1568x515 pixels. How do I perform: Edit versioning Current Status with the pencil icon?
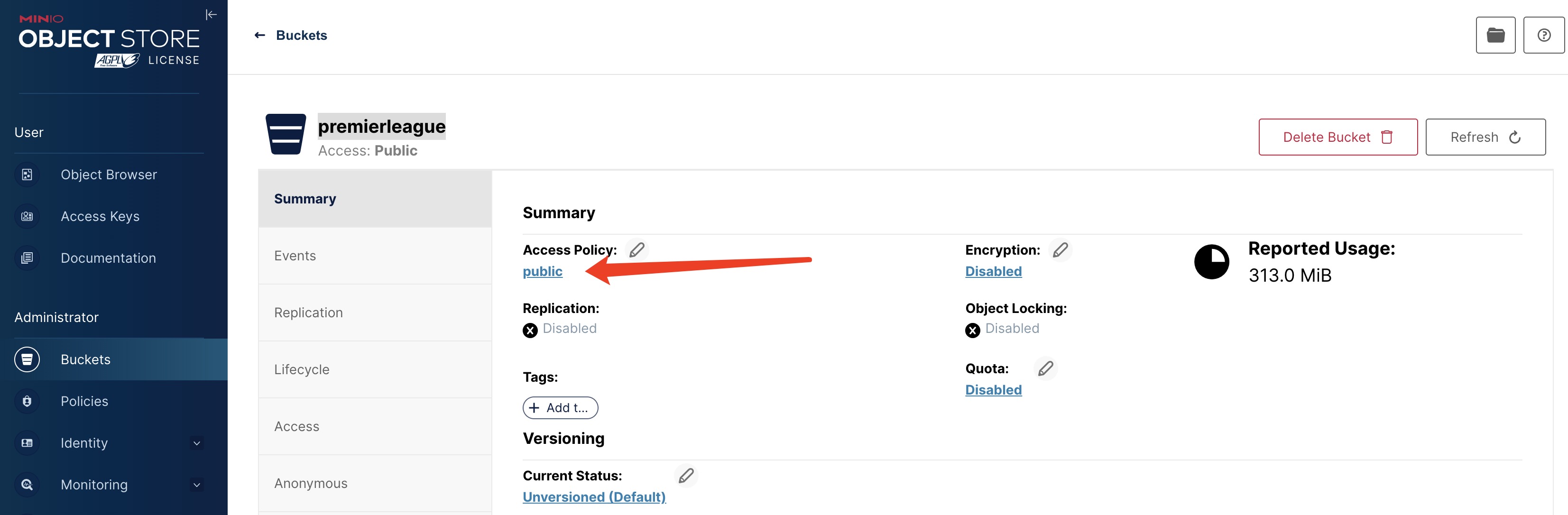coord(686,476)
